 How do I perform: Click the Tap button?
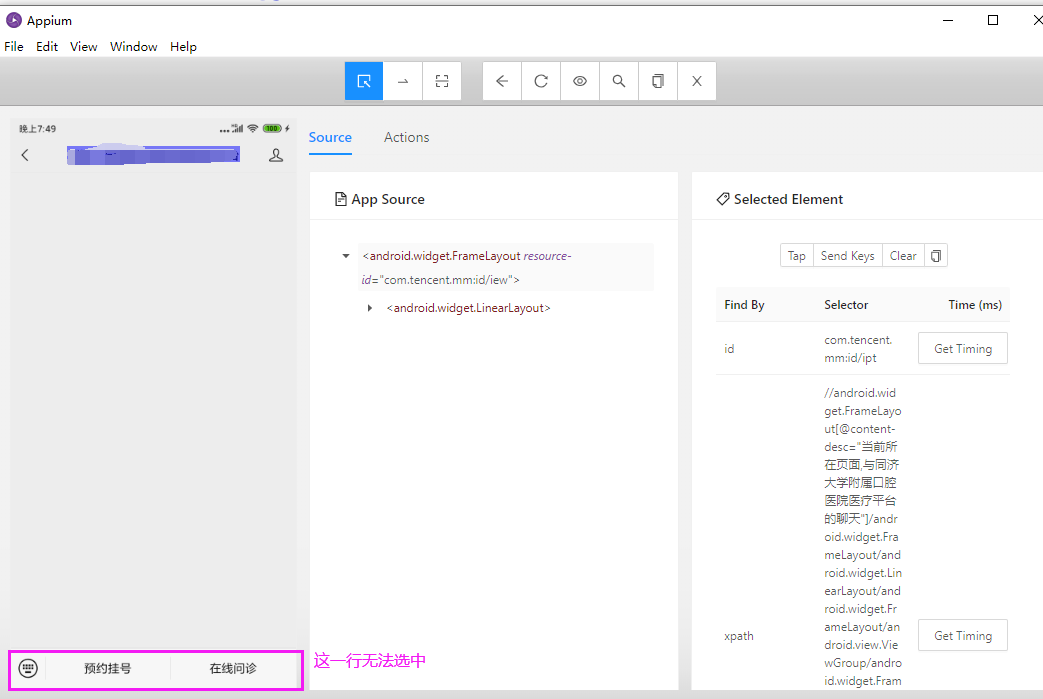coord(797,256)
